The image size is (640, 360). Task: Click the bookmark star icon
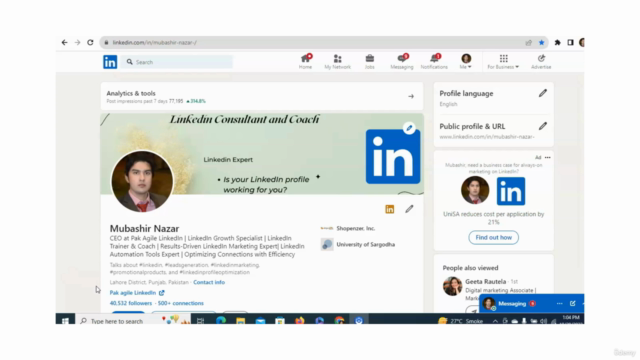click(x=542, y=42)
